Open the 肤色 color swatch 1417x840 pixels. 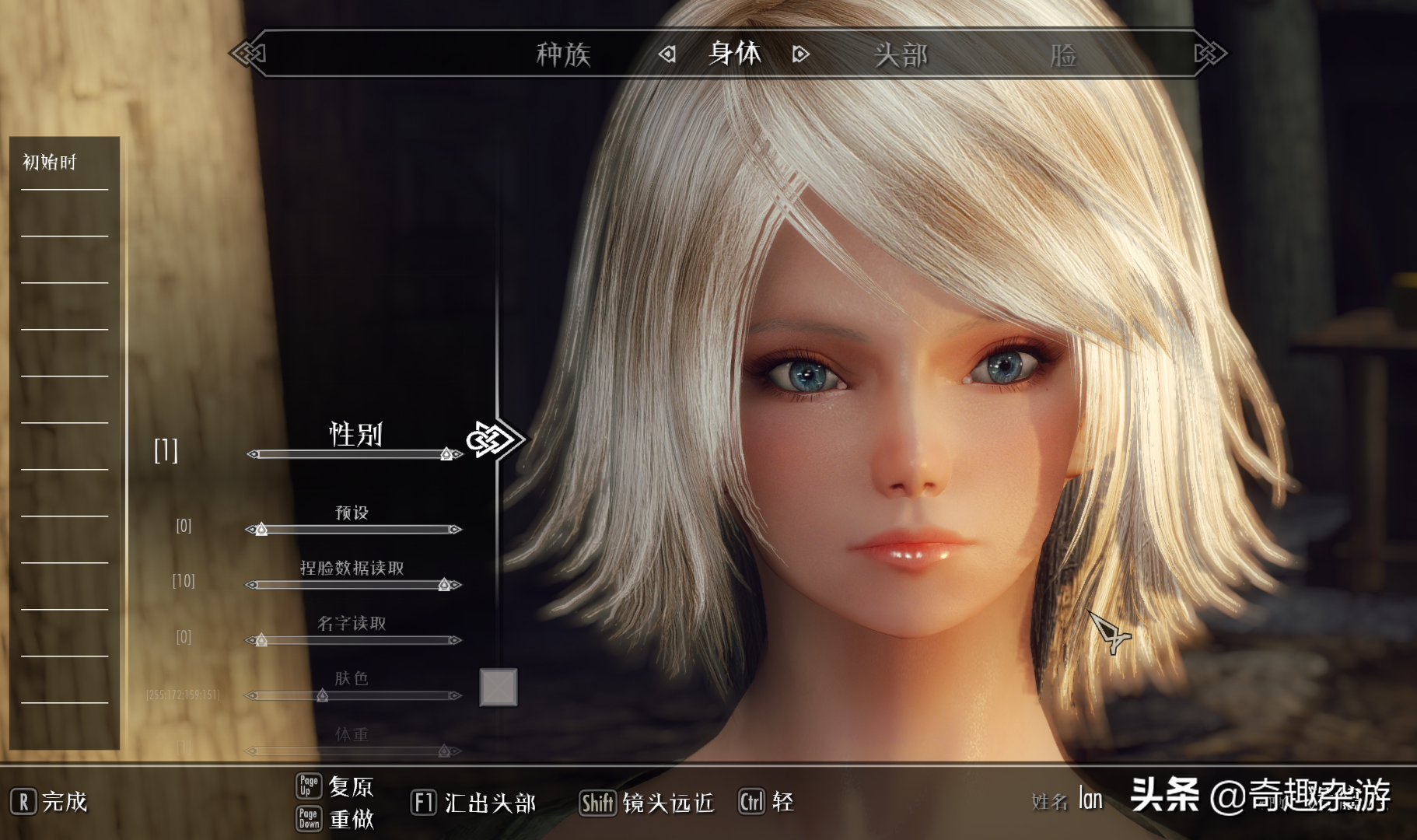tap(499, 688)
